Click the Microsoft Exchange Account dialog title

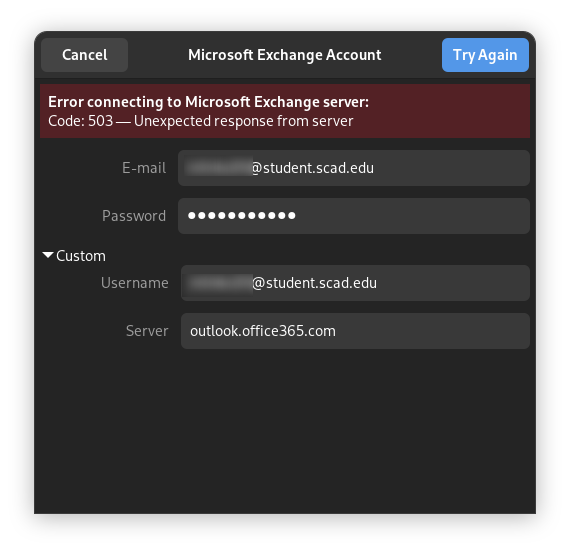[285, 55]
